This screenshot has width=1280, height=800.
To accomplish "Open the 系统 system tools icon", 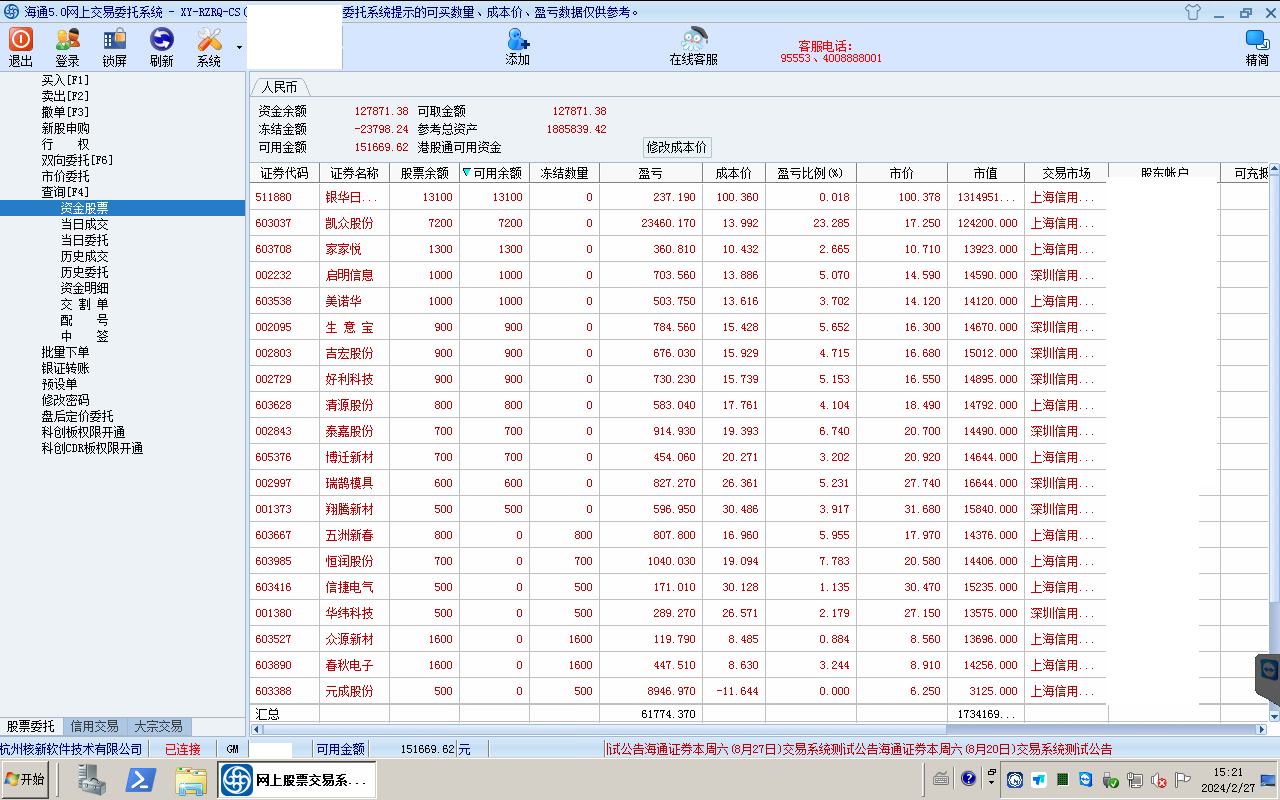I will coord(209,40).
